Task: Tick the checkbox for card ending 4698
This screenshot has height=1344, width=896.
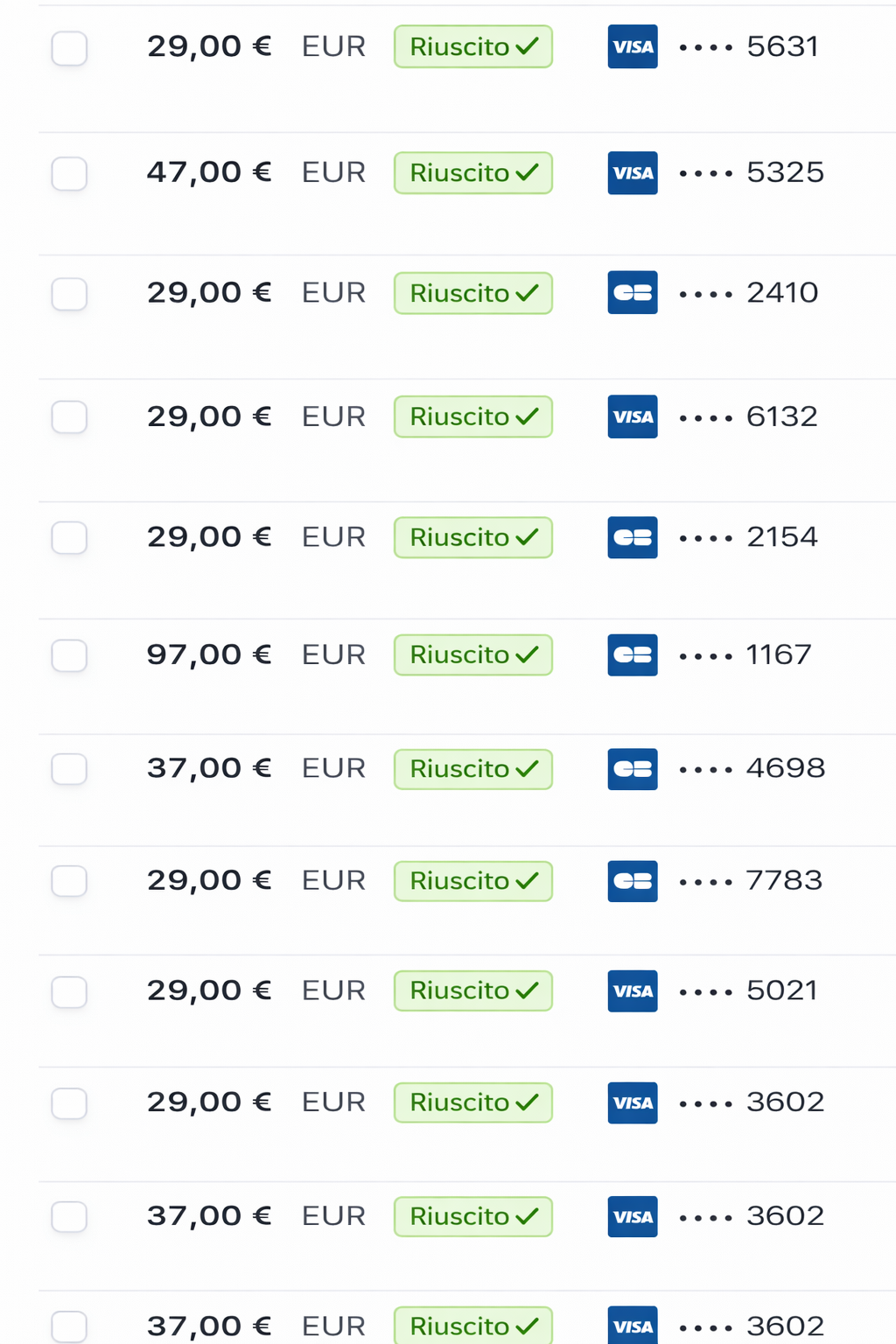Action: click(69, 769)
